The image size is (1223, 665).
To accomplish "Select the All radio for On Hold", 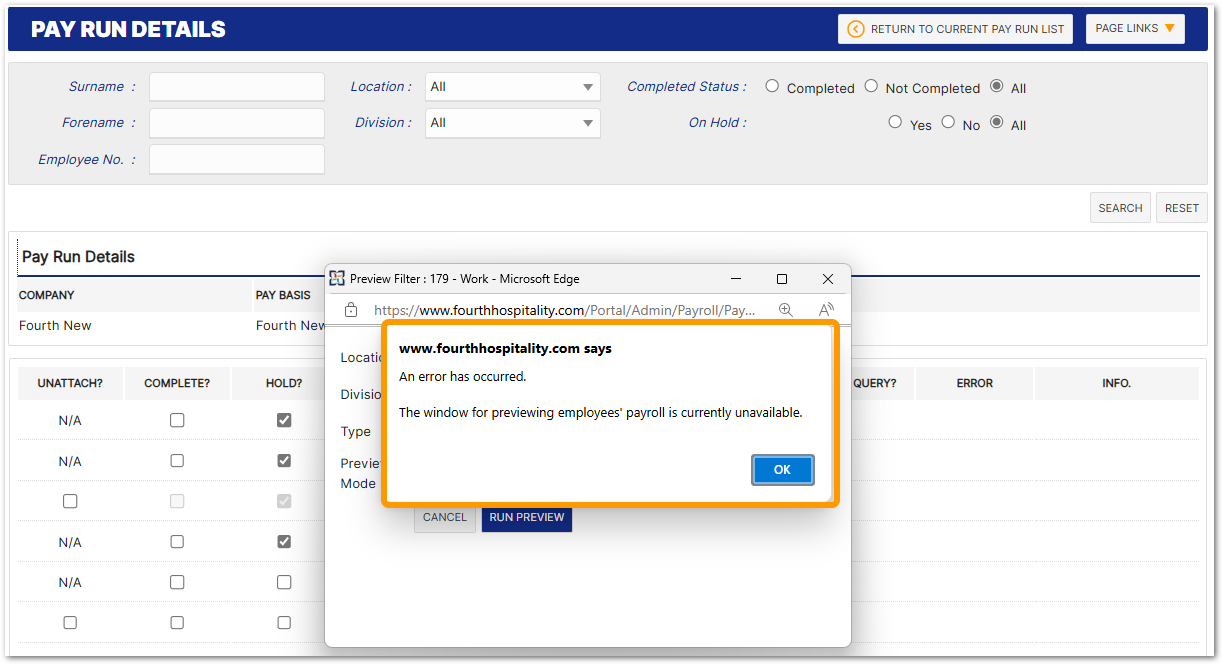I will pos(996,122).
